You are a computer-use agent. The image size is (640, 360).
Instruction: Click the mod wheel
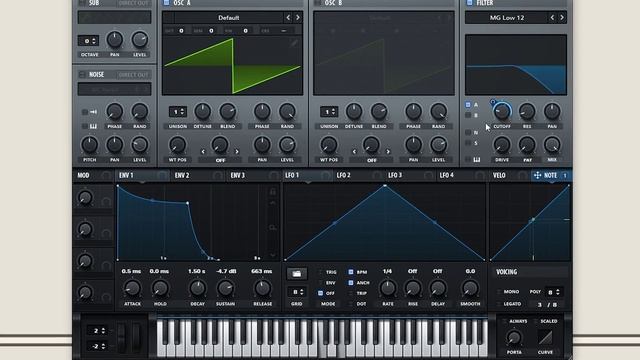(136, 337)
